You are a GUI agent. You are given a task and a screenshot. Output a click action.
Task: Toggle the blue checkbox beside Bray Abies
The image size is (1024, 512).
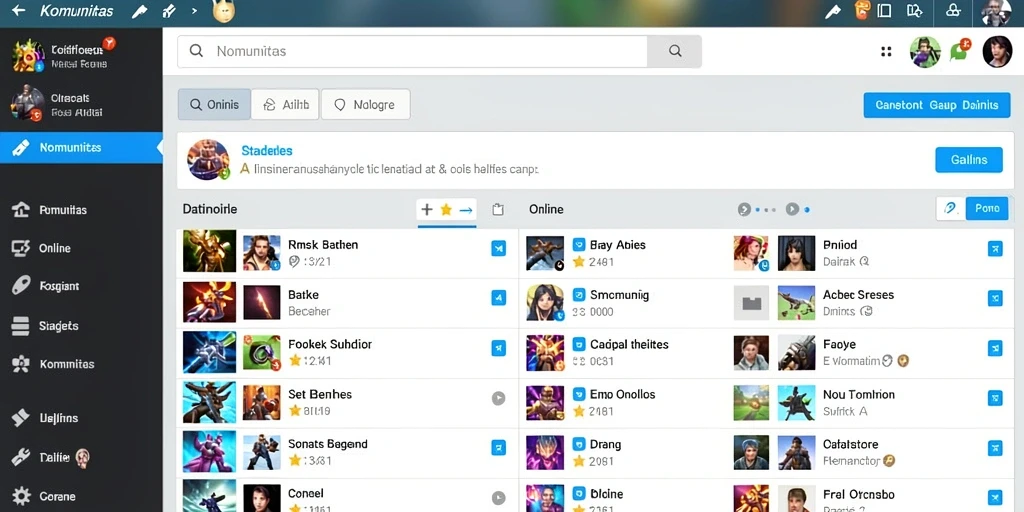pyautogui.click(x=578, y=245)
